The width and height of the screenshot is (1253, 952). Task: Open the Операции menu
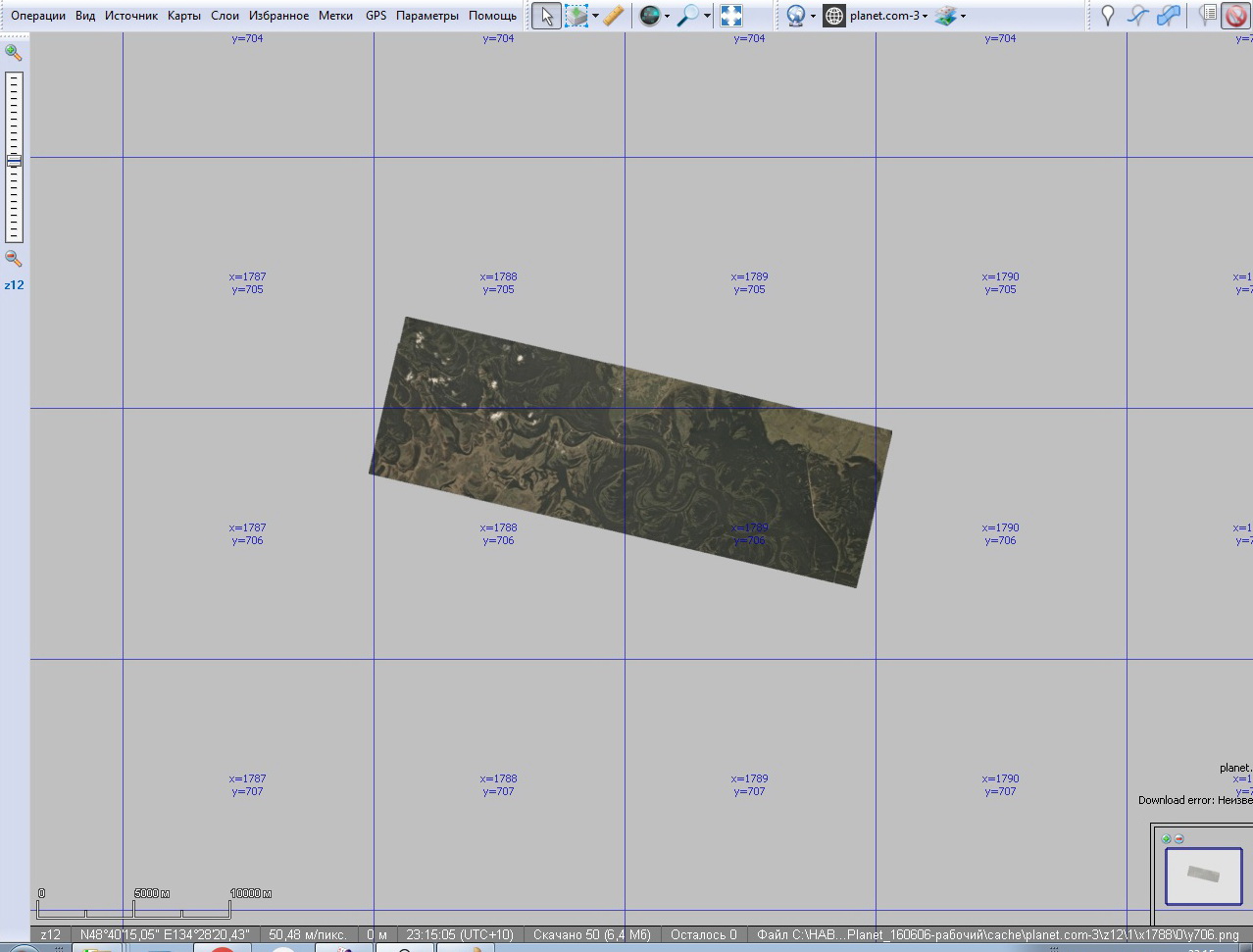(38, 16)
